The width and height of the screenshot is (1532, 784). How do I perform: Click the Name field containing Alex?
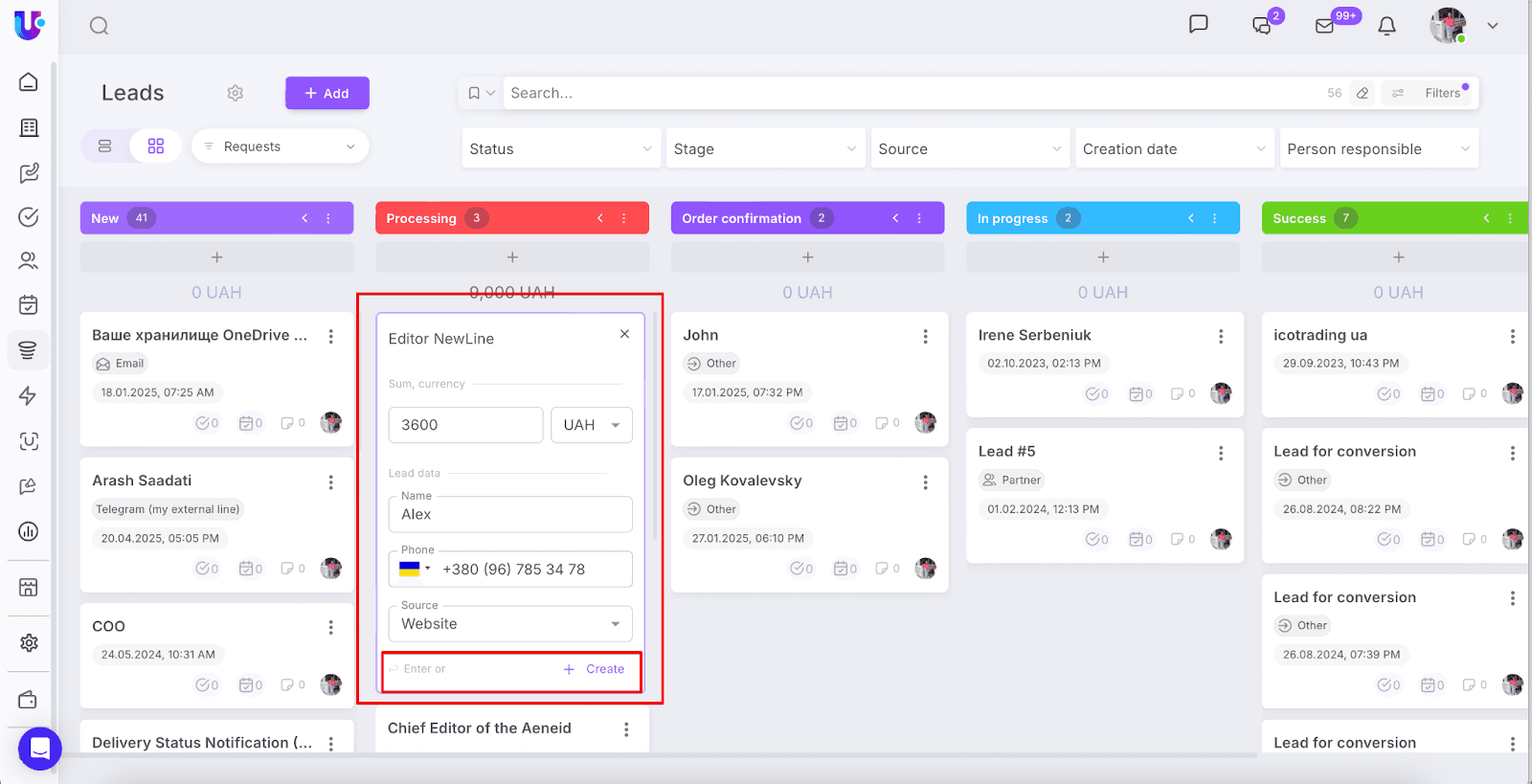(509, 515)
